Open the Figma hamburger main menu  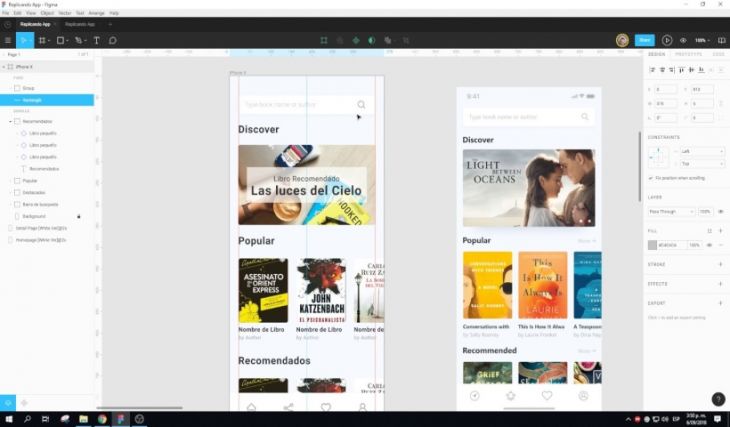pos(8,41)
